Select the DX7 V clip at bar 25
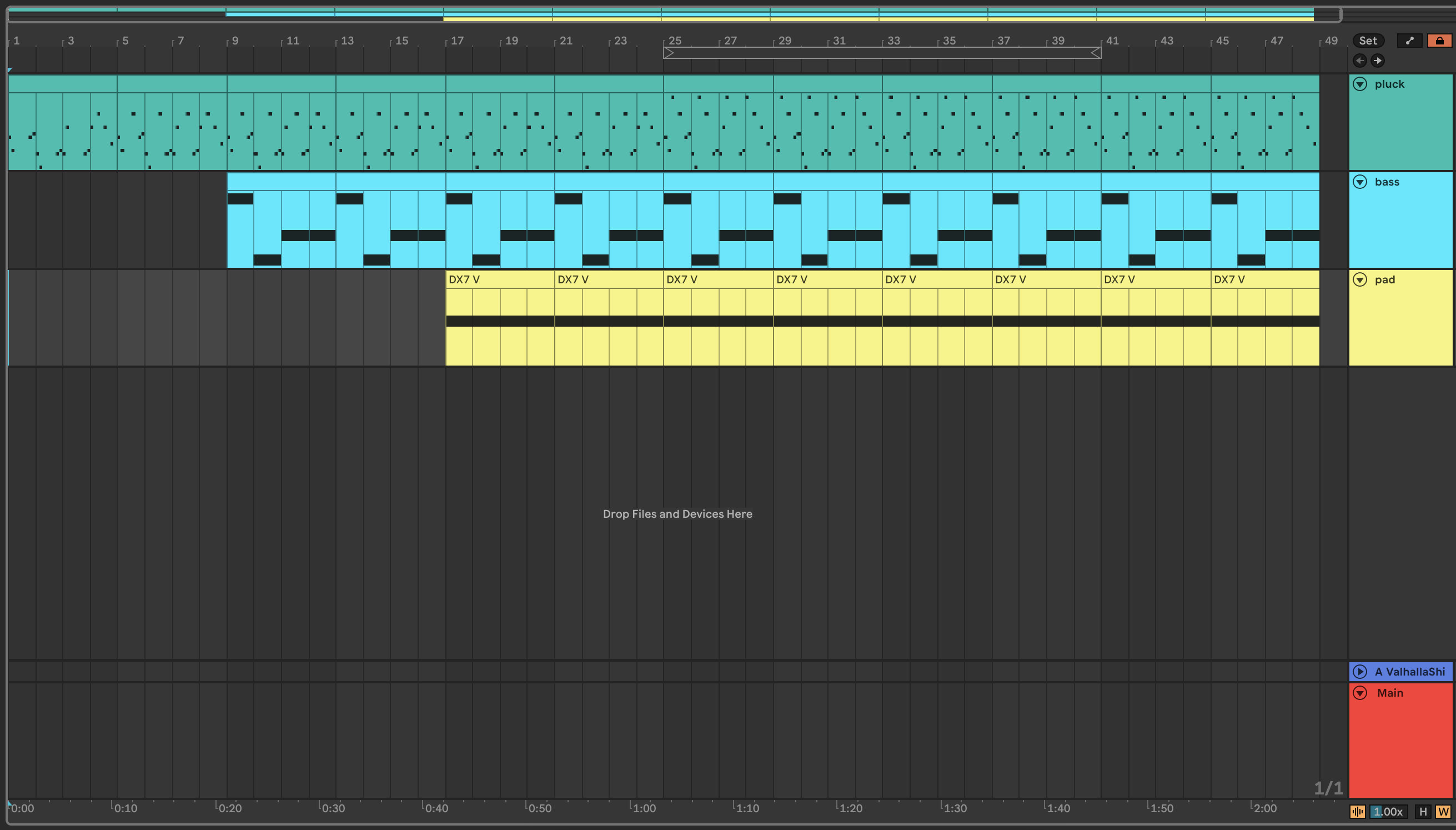This screenshot has height=830, width=1456. 719,279
